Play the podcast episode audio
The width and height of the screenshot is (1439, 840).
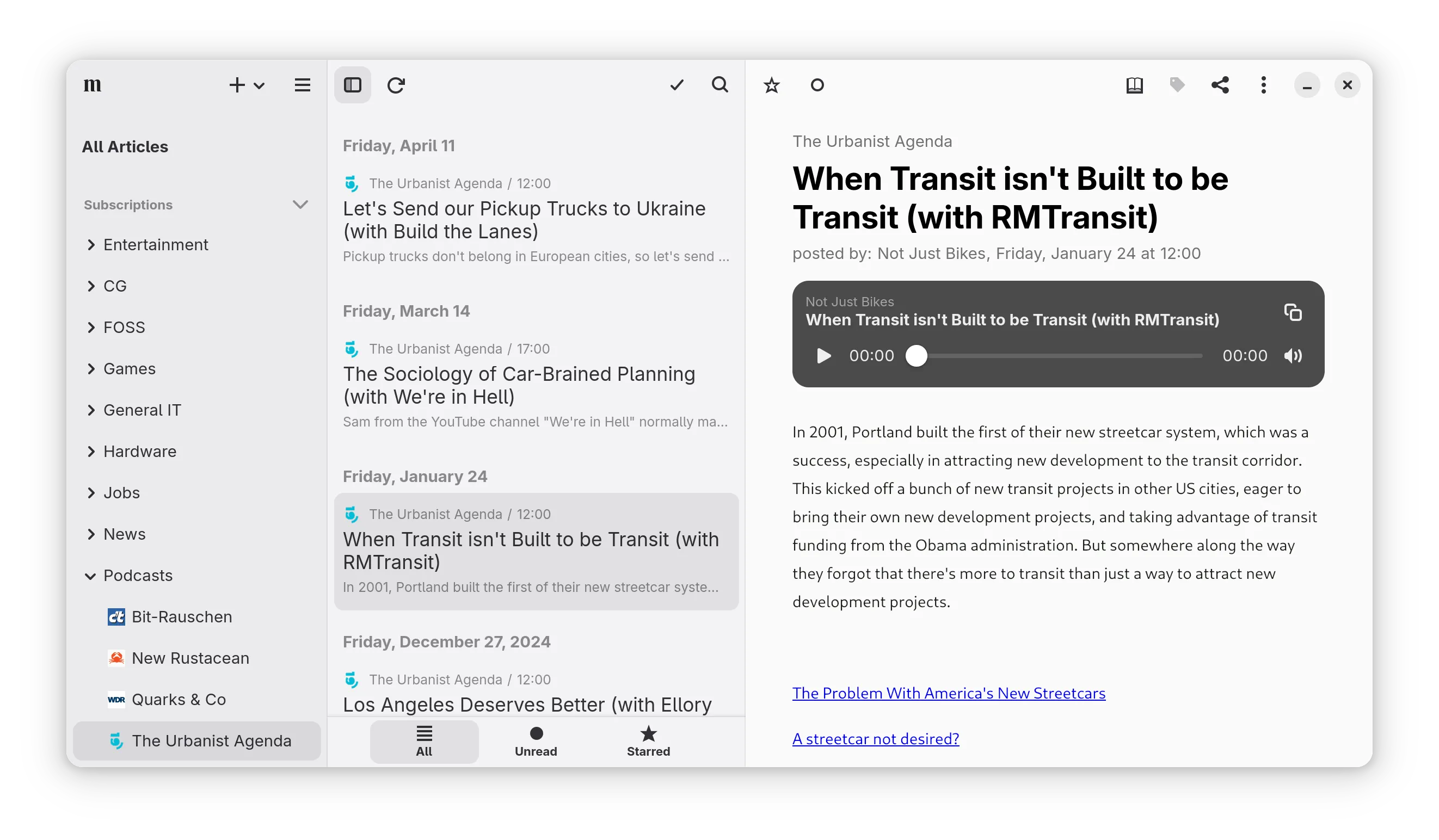click(823, 356)
